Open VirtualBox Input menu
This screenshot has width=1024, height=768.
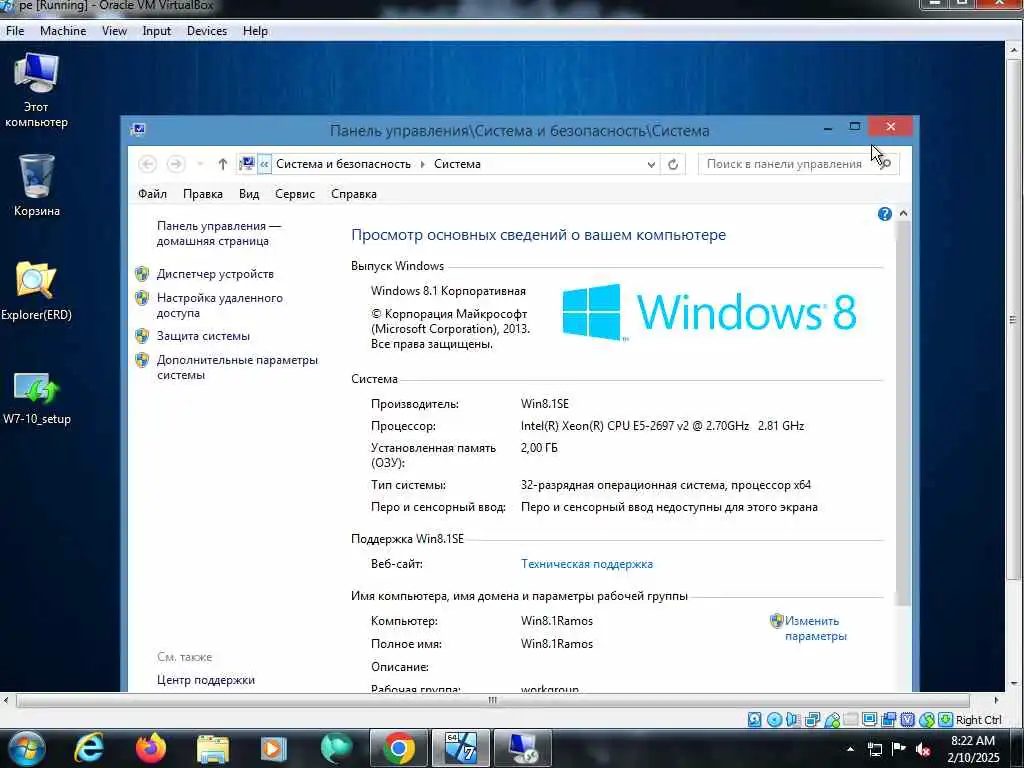tap(157, 31)
